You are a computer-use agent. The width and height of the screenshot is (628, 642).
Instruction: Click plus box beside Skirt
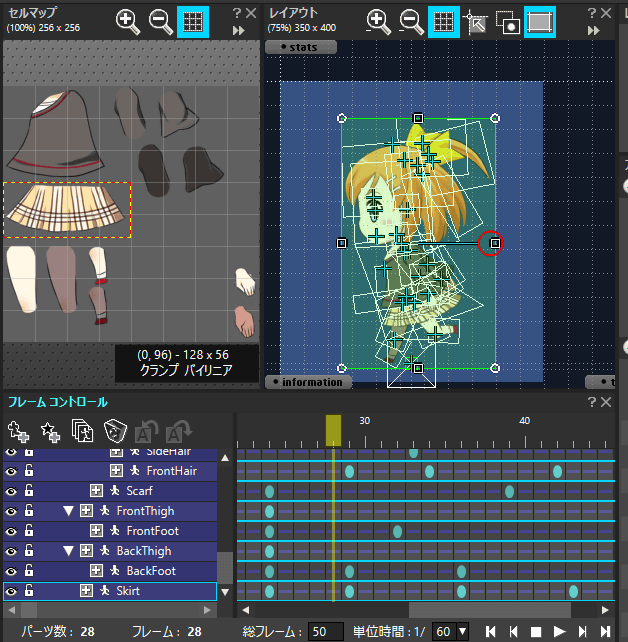(x=86, y=591)
